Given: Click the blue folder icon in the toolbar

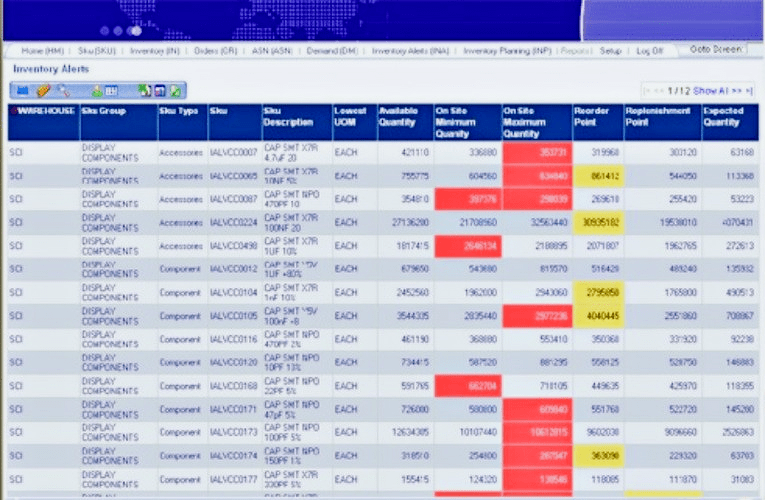Looking at the screenshot, I should tap(22, 91).
